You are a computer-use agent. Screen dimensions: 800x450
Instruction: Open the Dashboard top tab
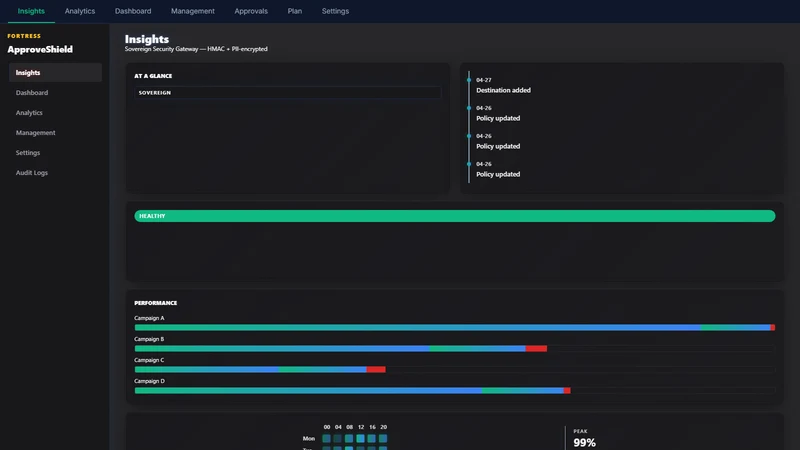click(x=133, y=11)
